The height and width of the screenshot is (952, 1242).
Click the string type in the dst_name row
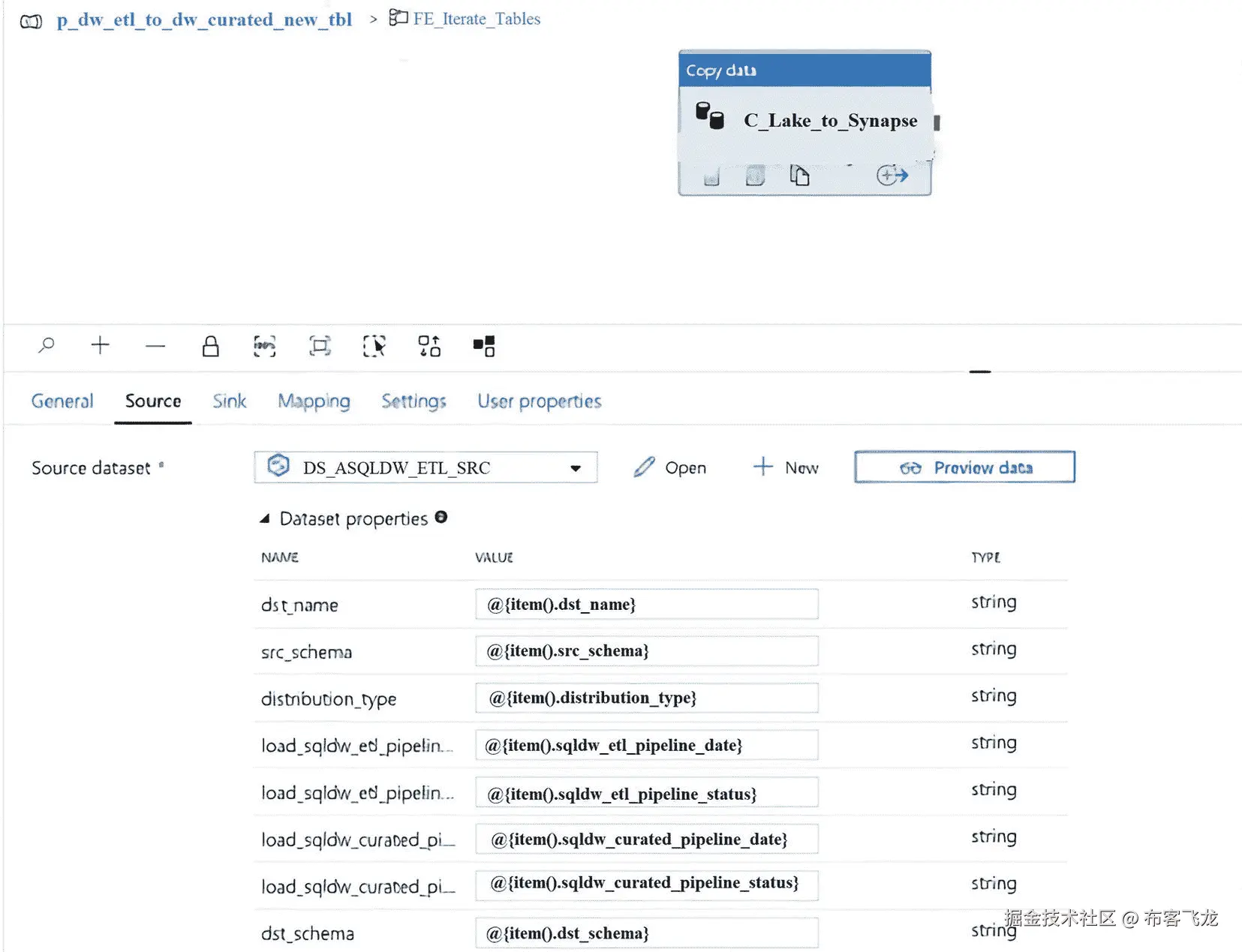pos(994,602)
